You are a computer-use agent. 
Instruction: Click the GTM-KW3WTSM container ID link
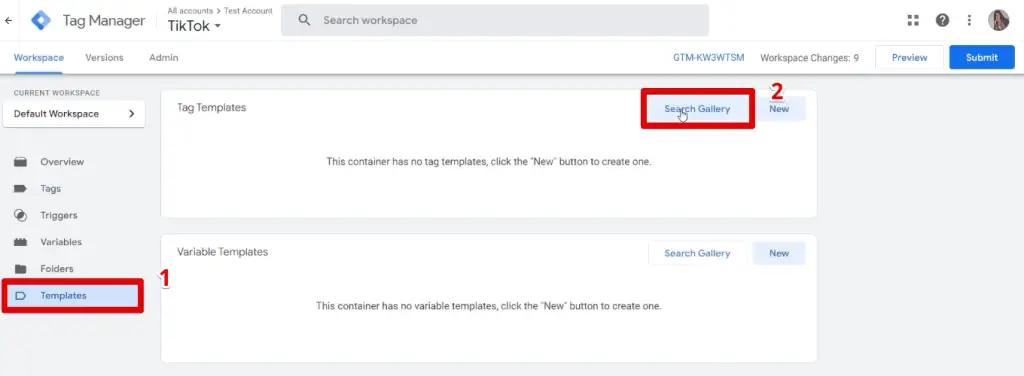[709, 57]
